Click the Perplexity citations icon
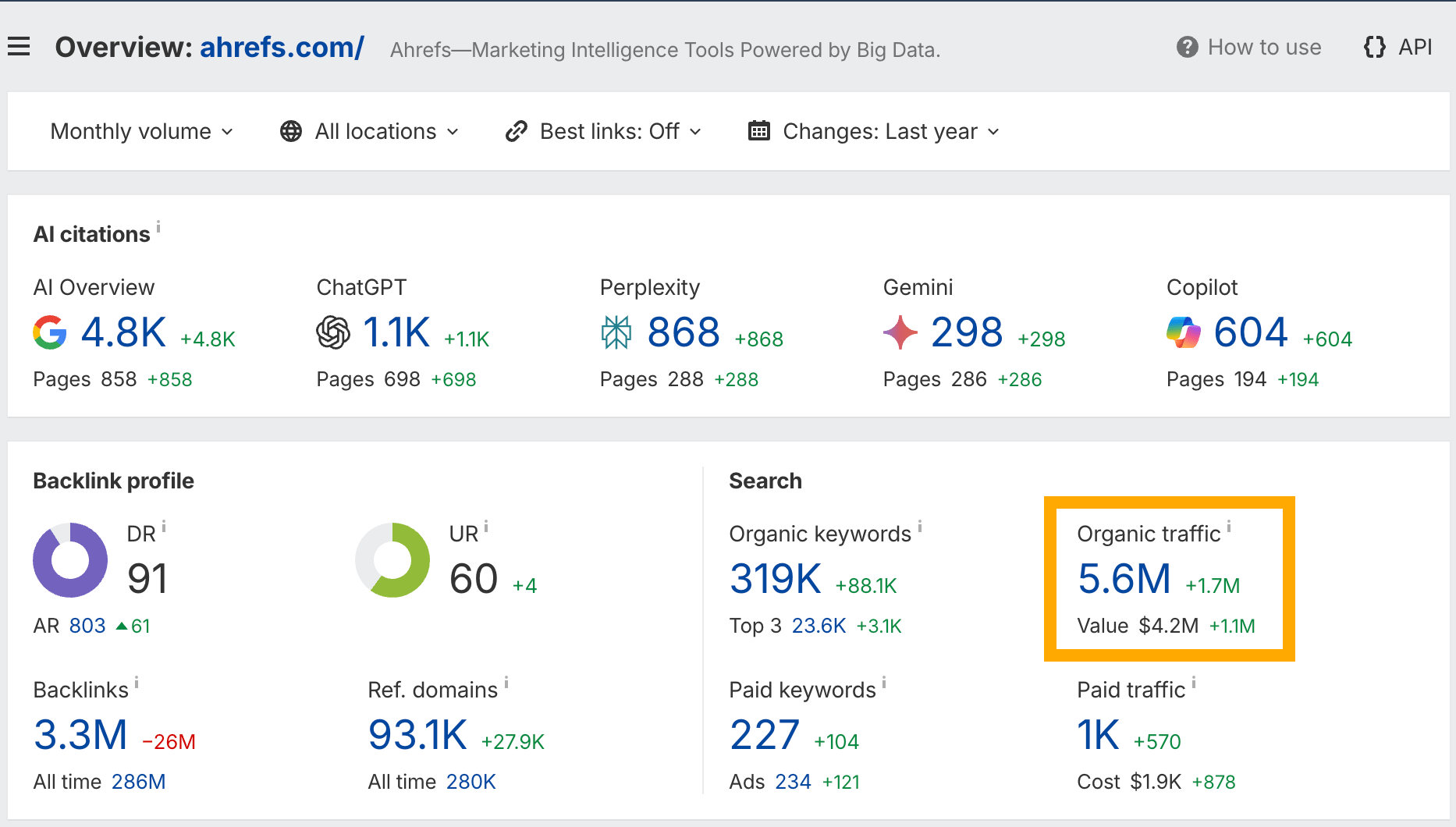Viewport: 1456px width, 827px height. [616, 332]
